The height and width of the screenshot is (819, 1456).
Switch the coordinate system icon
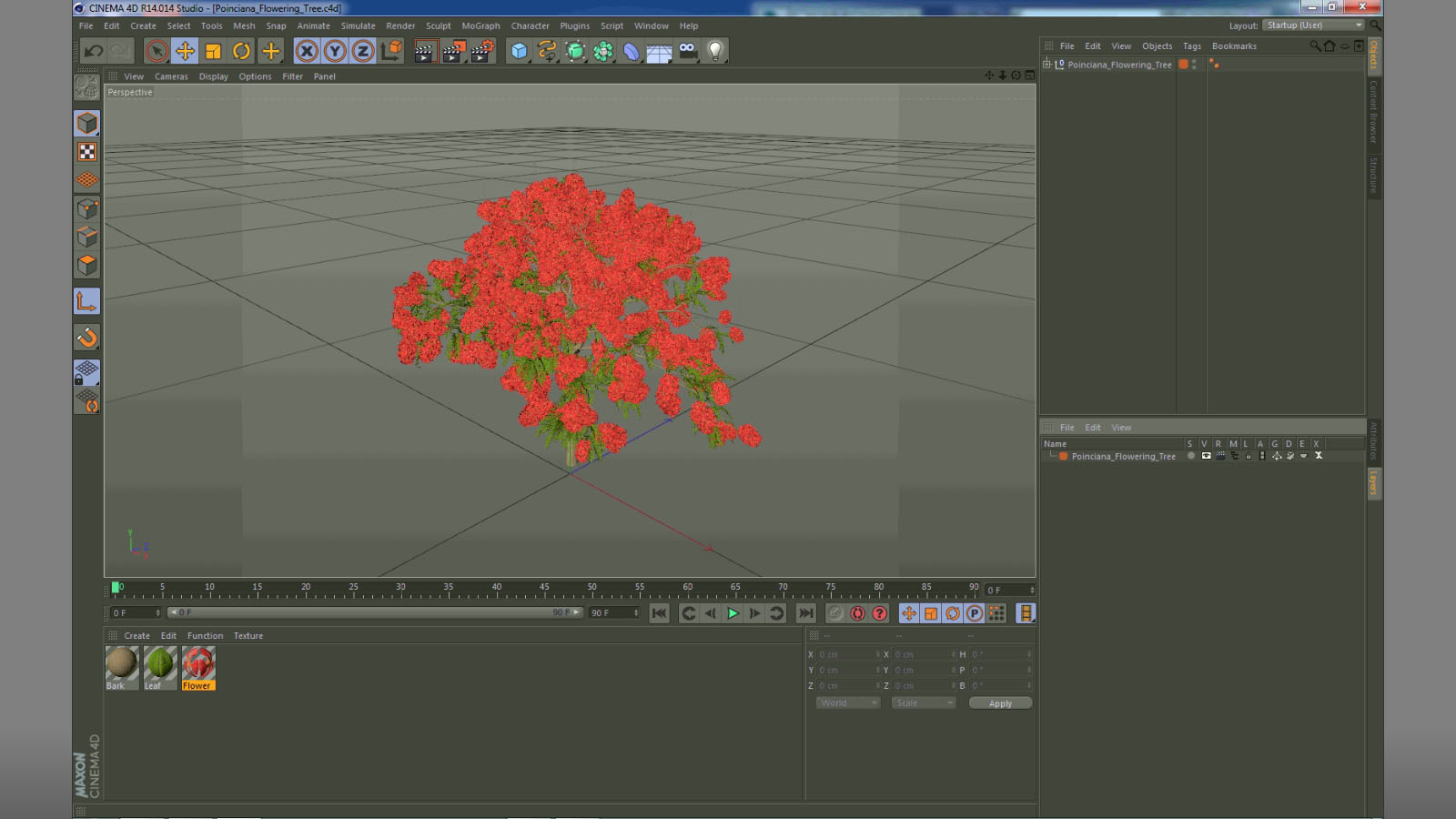(x=391, y=51)
